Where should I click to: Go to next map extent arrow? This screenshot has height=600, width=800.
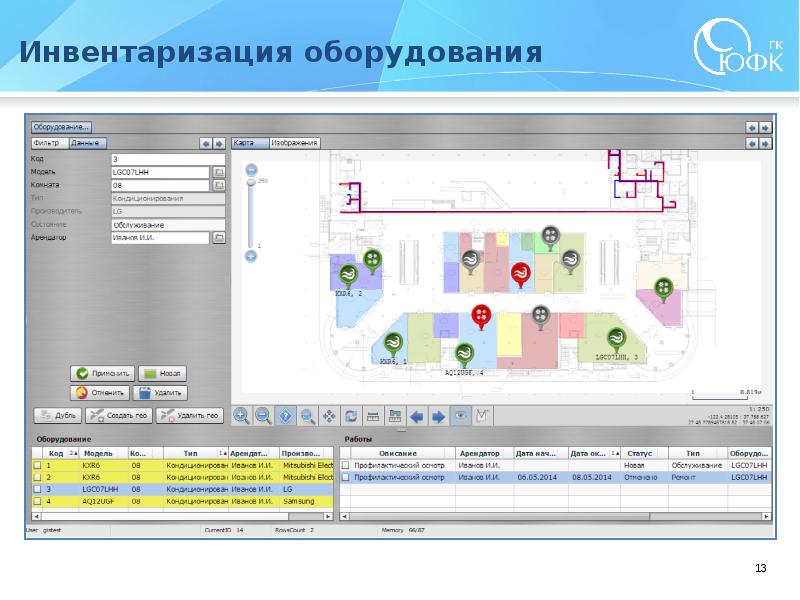pos(438,415)
